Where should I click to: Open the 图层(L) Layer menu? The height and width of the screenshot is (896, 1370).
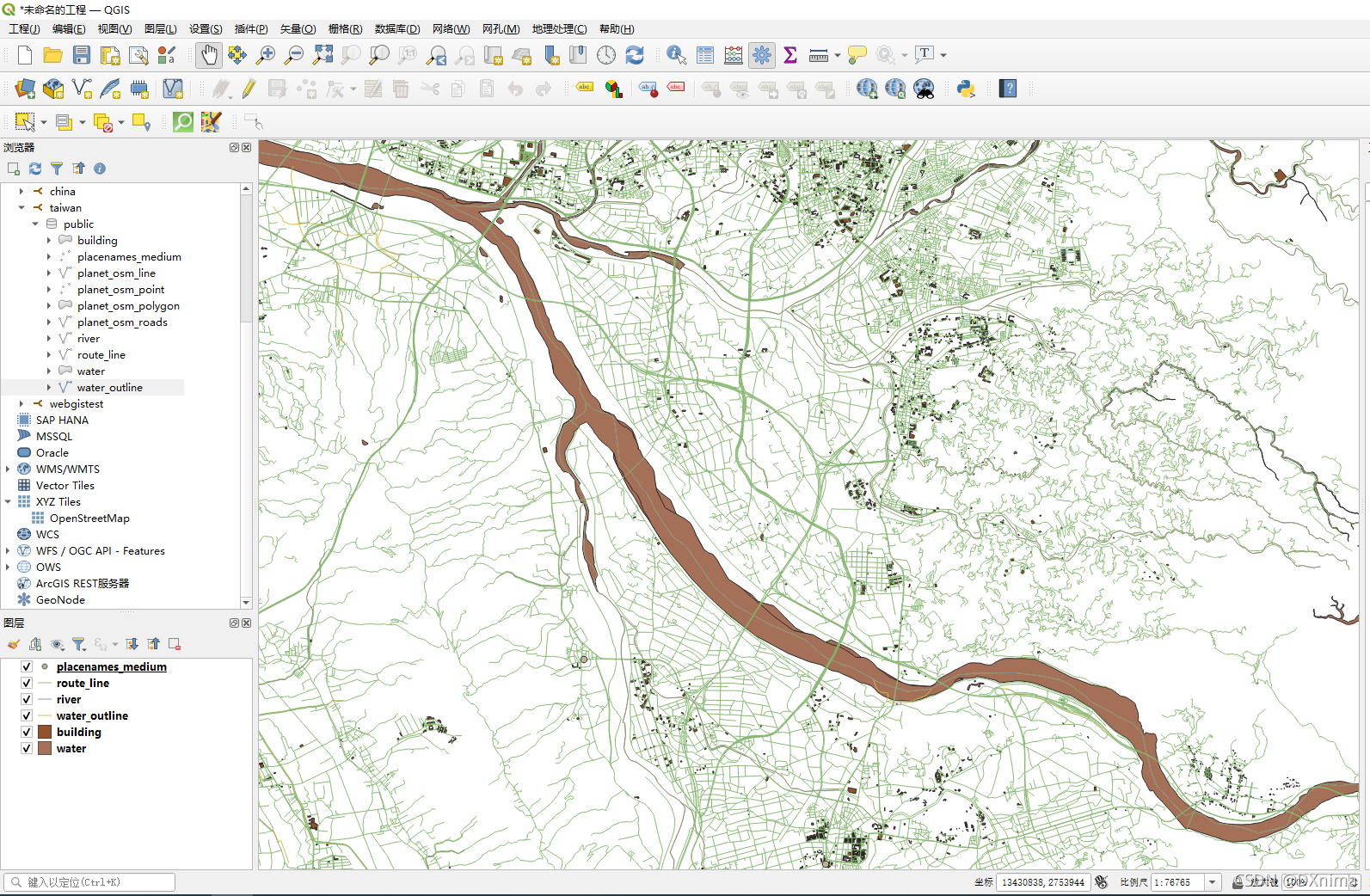161,29
